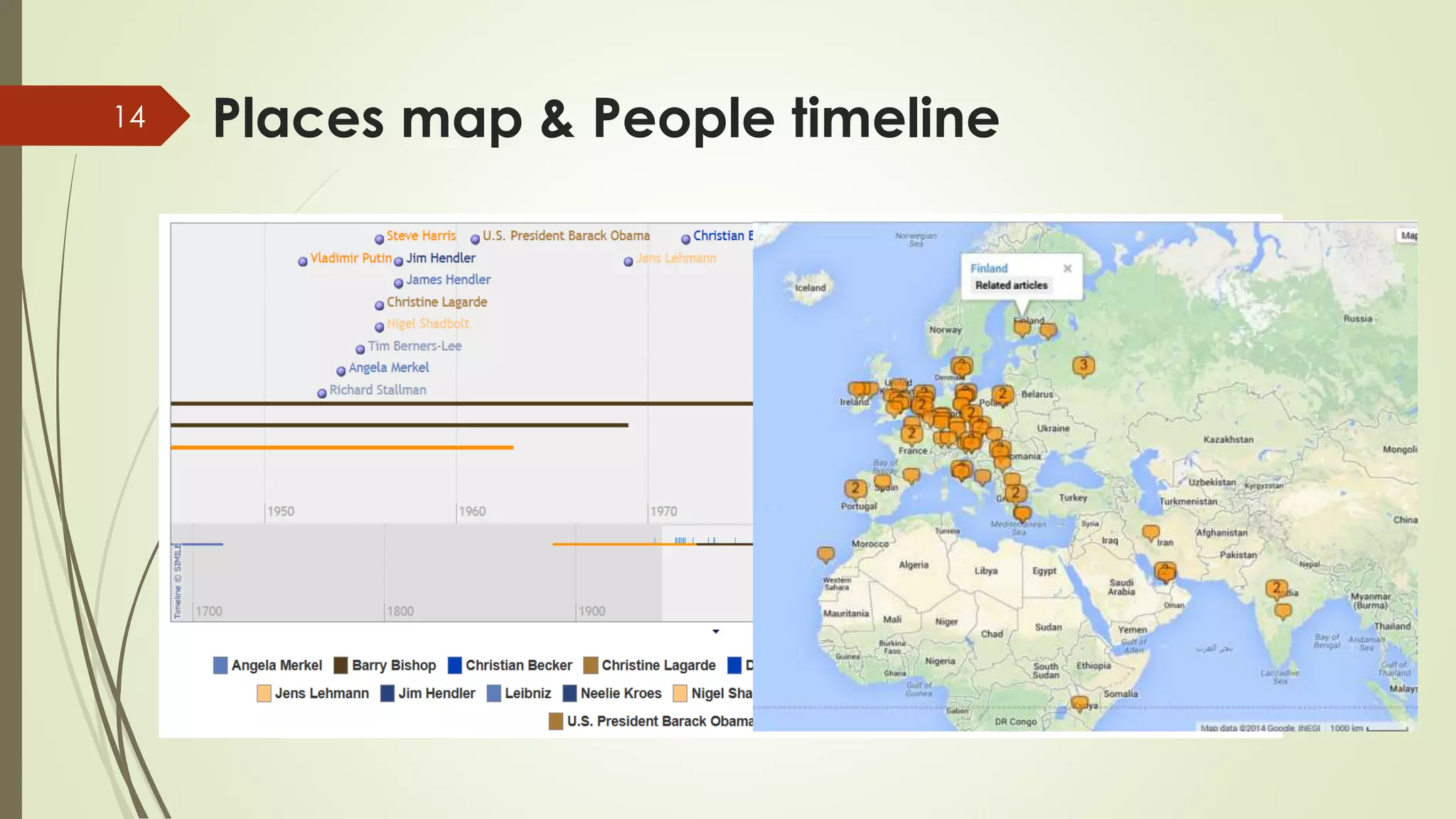Click the map marker on Iran
The height and width of the screenshot is (819, 1456).
point(1151,533)
